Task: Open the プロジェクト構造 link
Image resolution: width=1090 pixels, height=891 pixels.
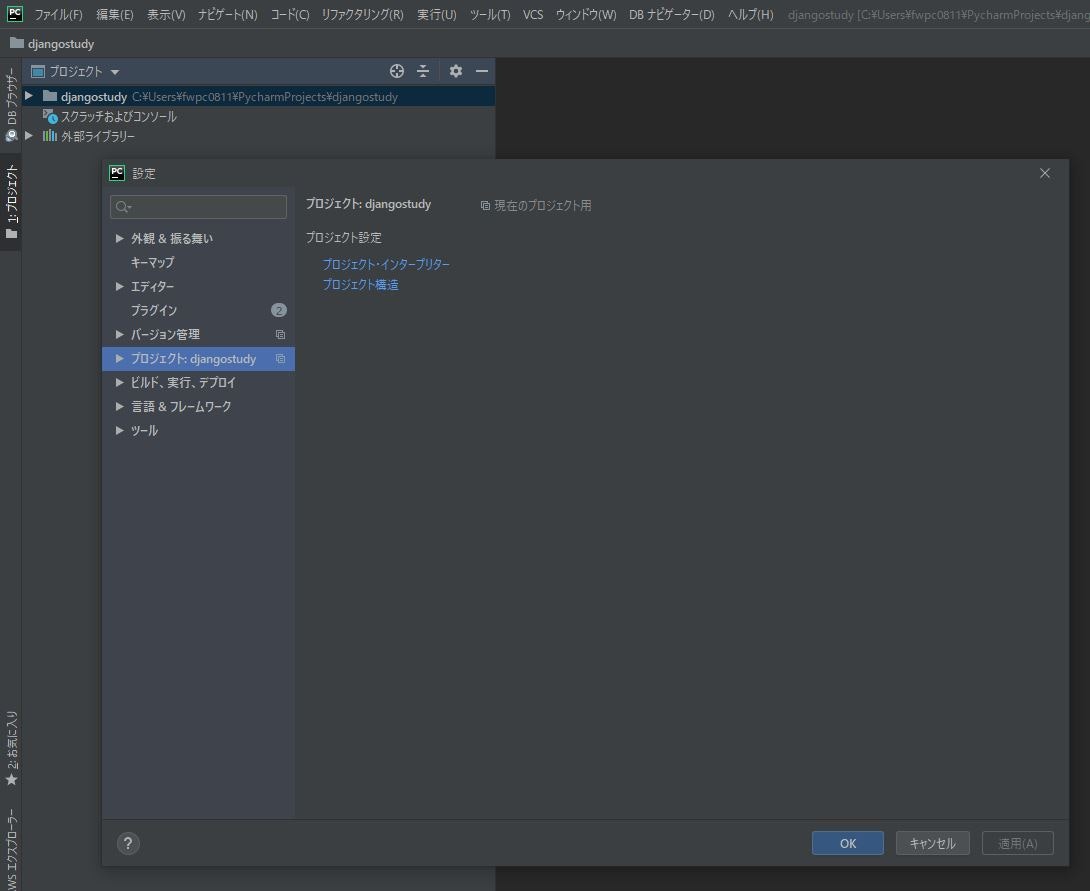Action: (x=360, y=284)
